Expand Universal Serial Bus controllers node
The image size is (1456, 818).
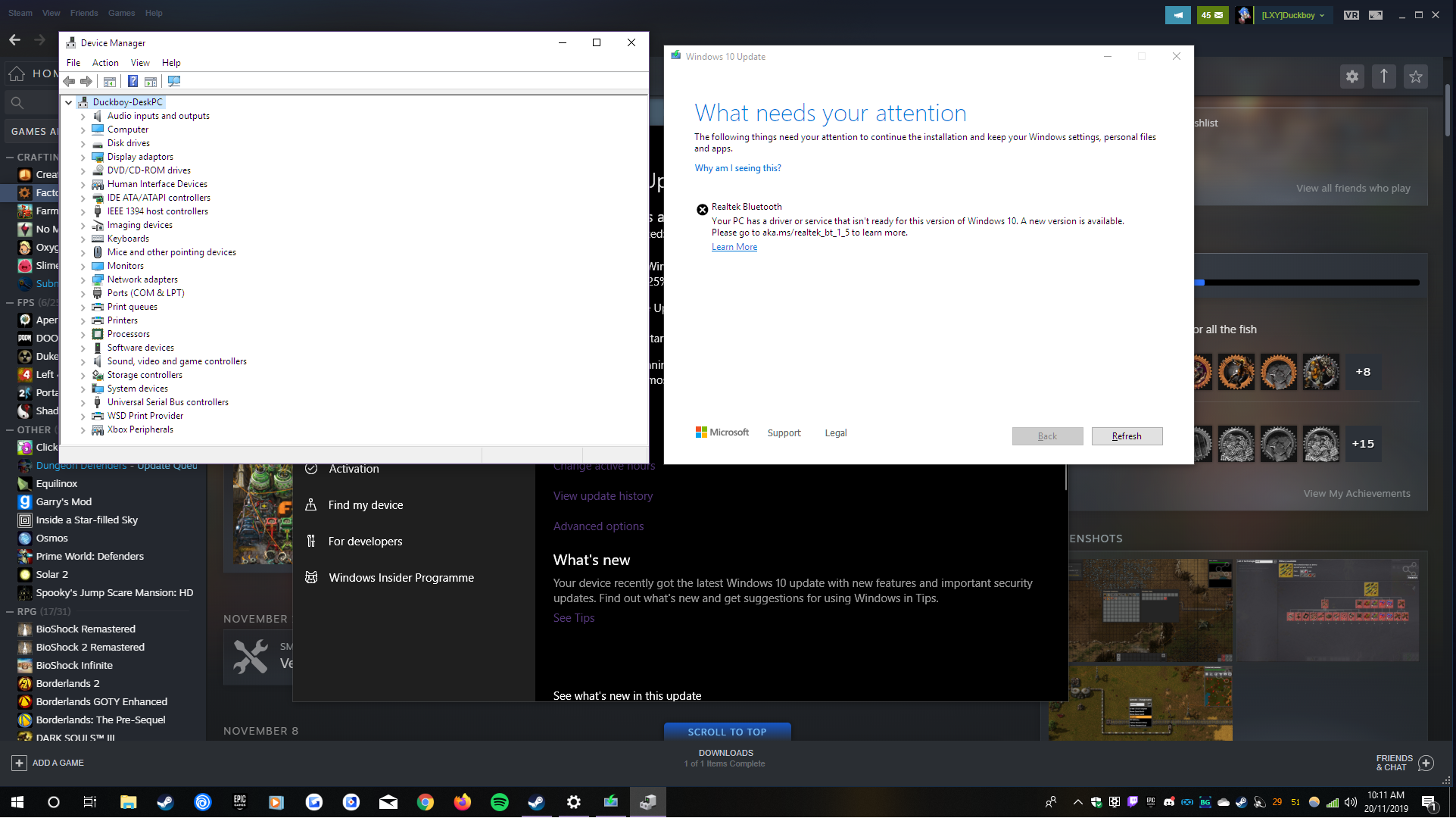pyautogui.click(x=83, y=403)
